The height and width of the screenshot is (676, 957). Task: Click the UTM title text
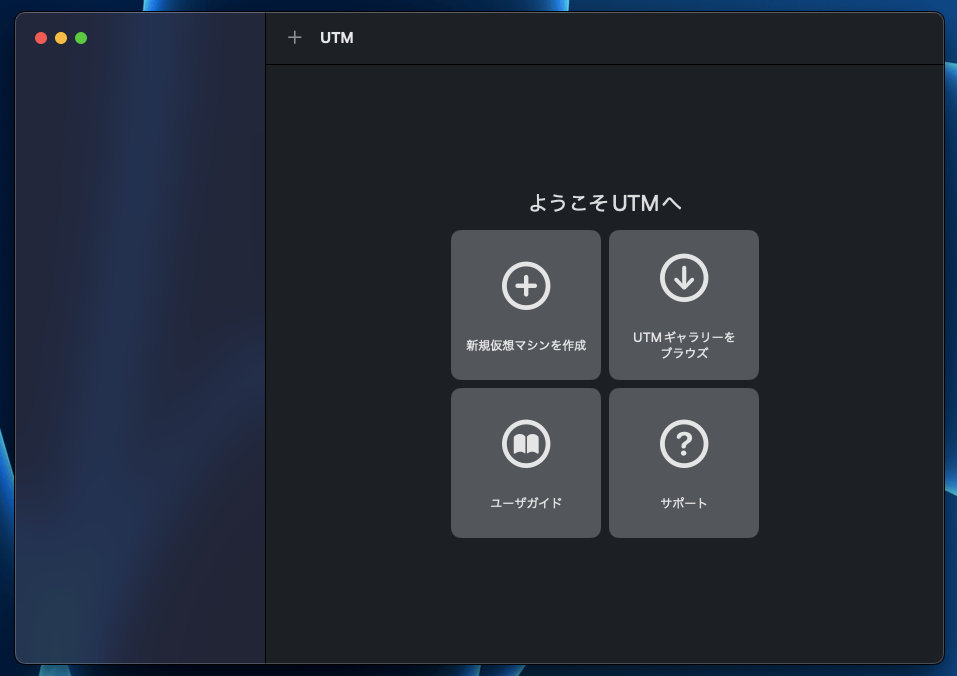click(x=336, y=38)
